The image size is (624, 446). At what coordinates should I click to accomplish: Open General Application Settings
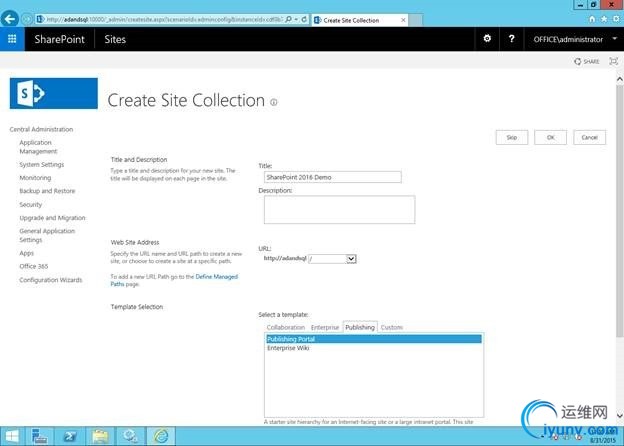coord(47,236)
